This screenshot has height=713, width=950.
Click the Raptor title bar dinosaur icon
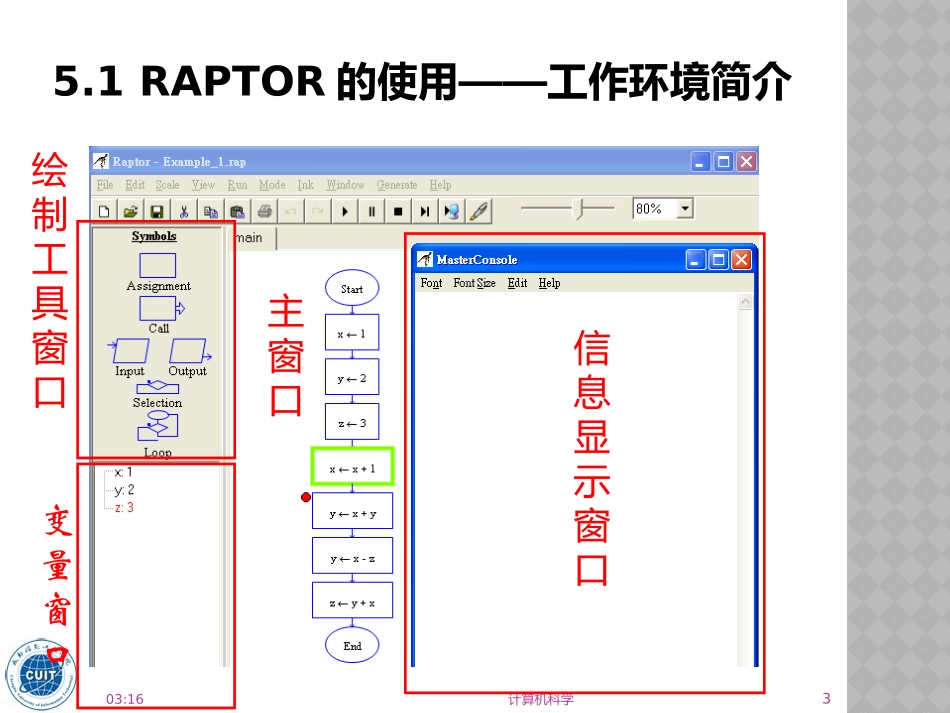click(x=101, y=161)
